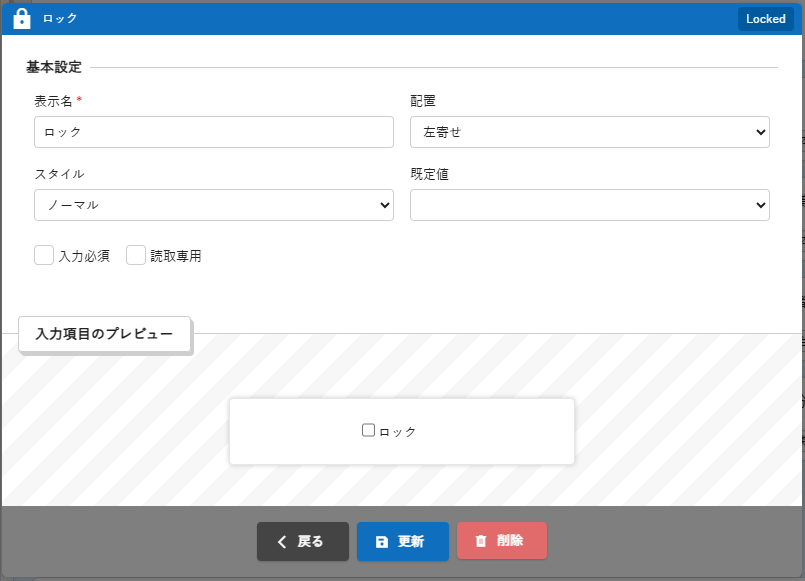Click the ロック label in the preview card
The width and height of the screenshot is (805, 581).
point(397,432)
